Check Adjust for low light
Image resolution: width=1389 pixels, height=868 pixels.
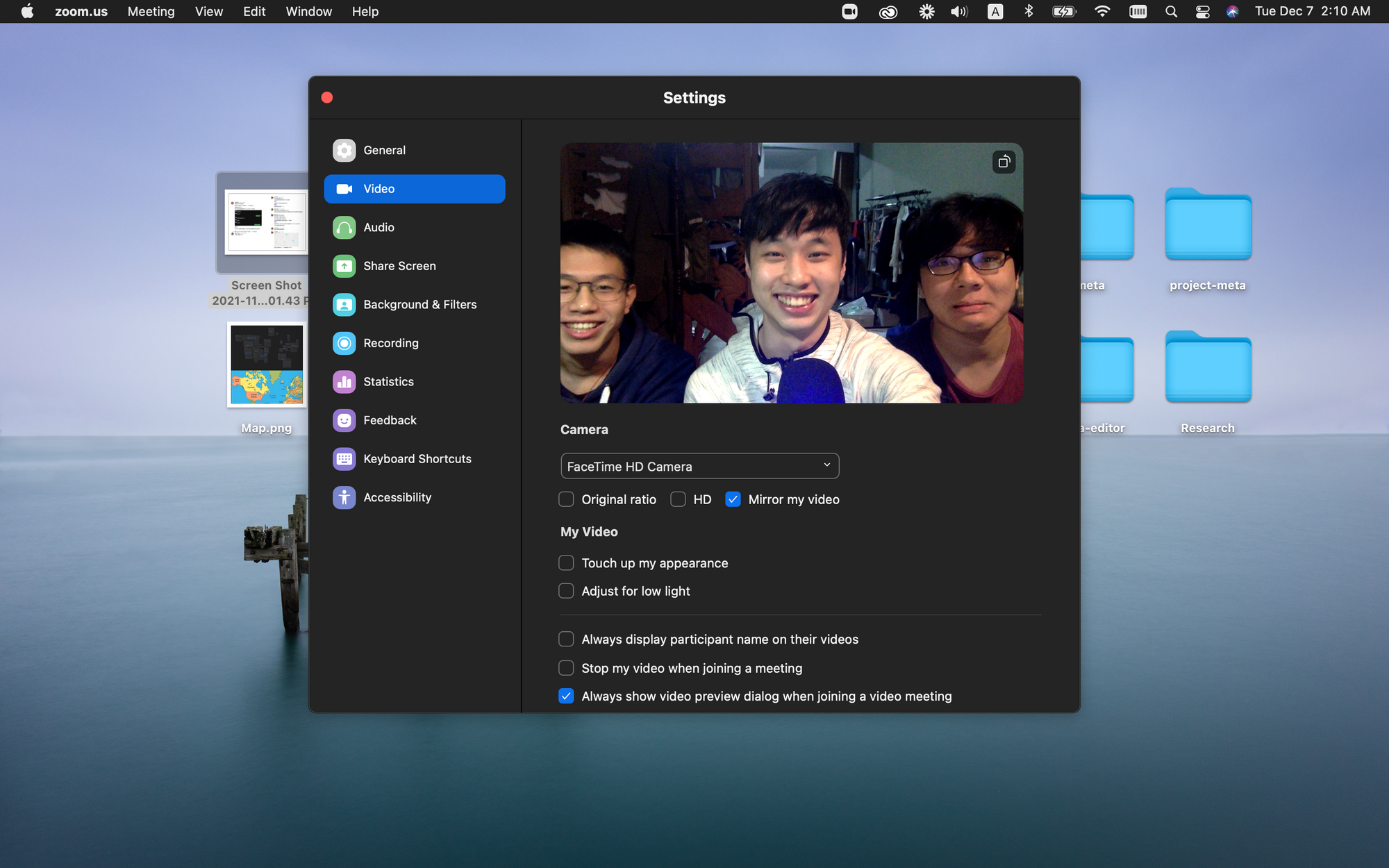(567, 591)
